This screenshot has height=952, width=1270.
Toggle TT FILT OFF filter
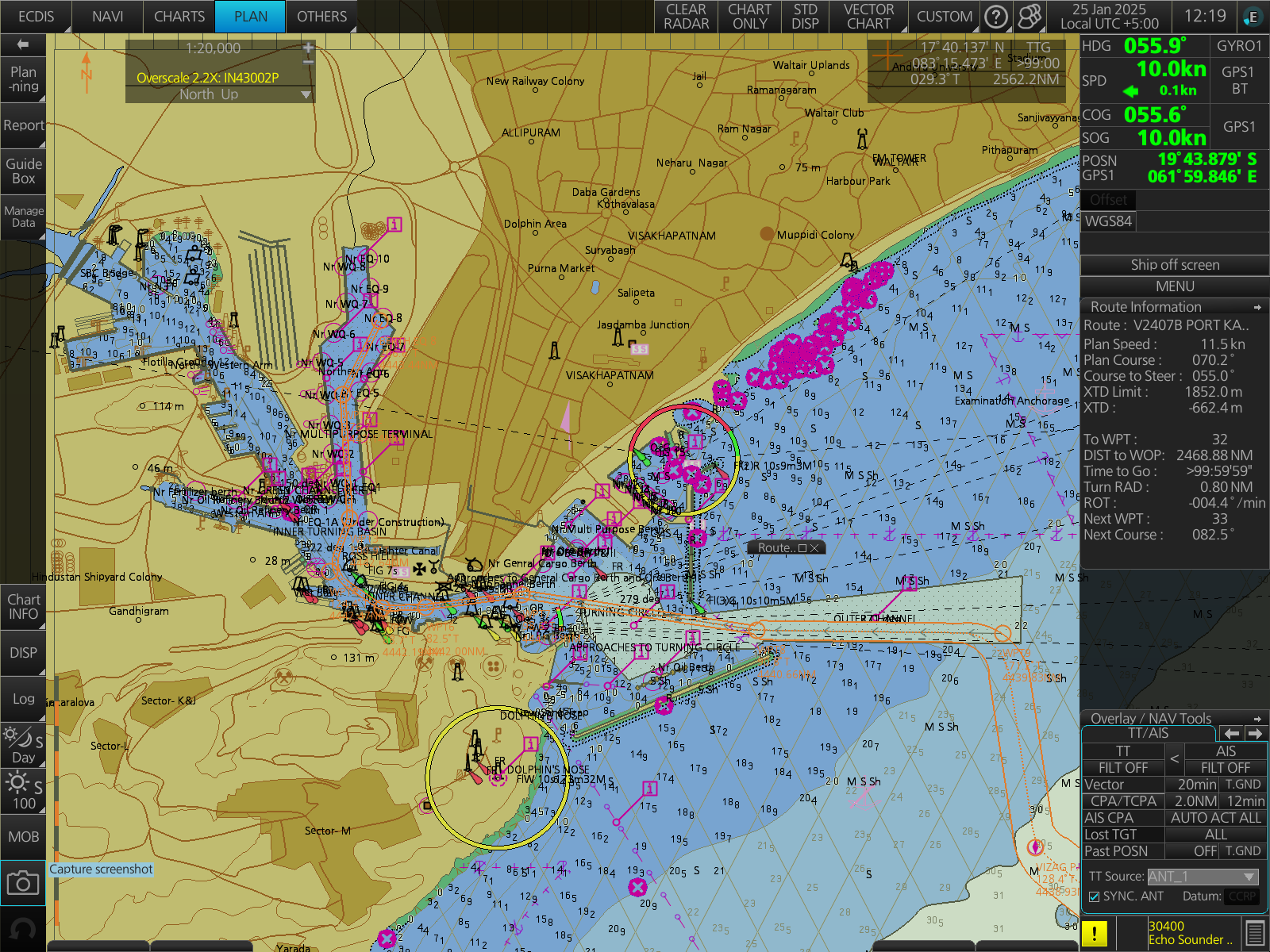[1122, 768]
